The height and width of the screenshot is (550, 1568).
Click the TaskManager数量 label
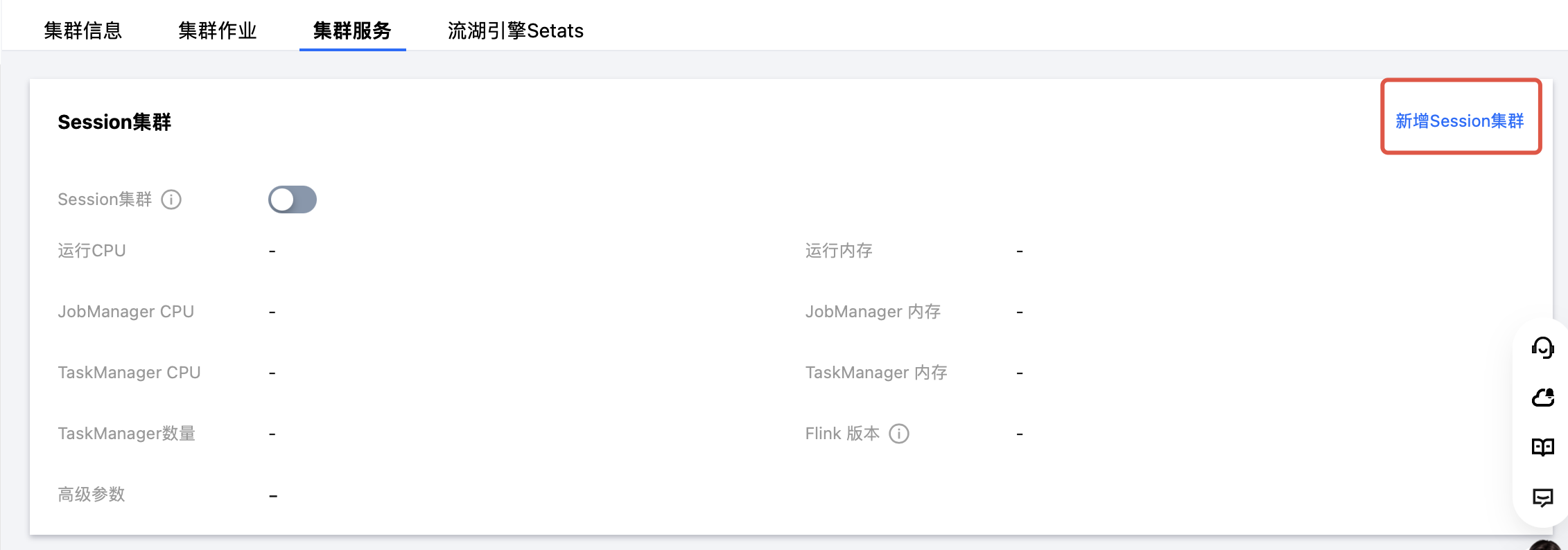(127, 434)
